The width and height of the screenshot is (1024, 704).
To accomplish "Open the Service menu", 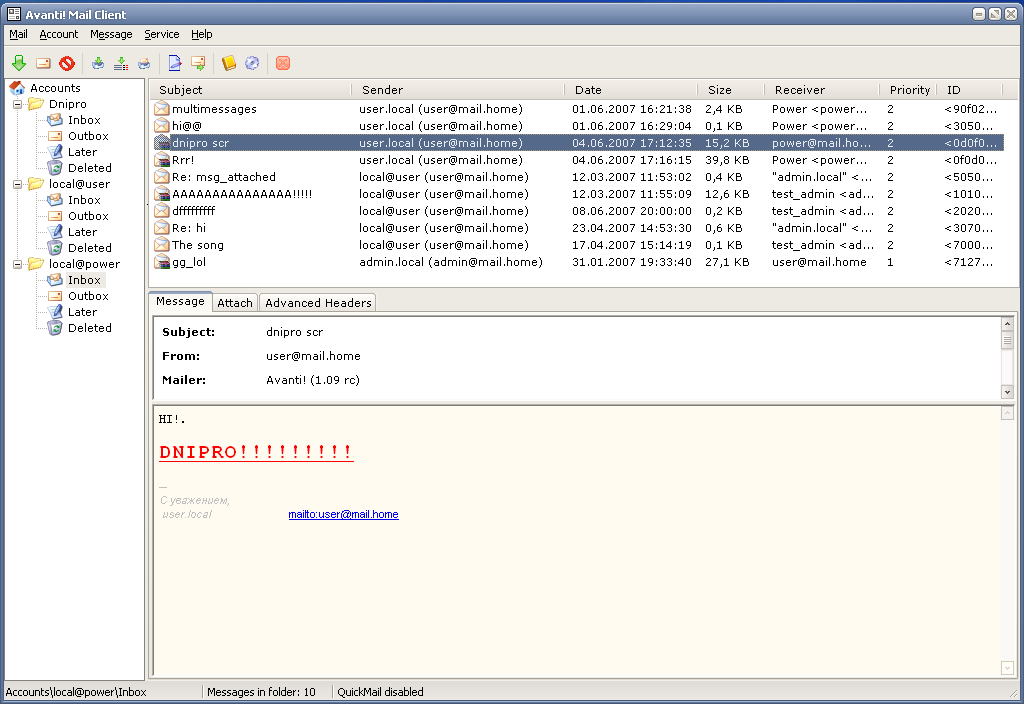I will (x=161, y=34).
